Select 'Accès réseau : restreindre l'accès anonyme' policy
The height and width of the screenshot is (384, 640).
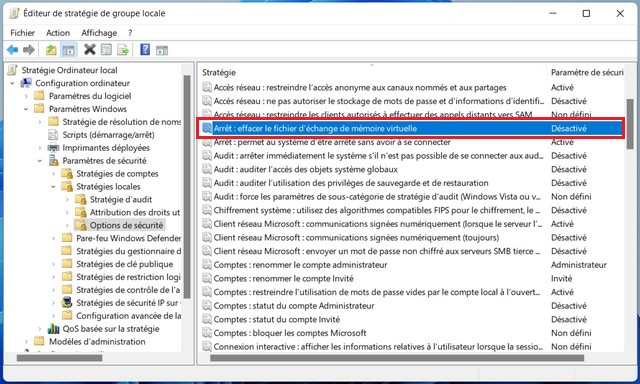[x=360, y=87]
